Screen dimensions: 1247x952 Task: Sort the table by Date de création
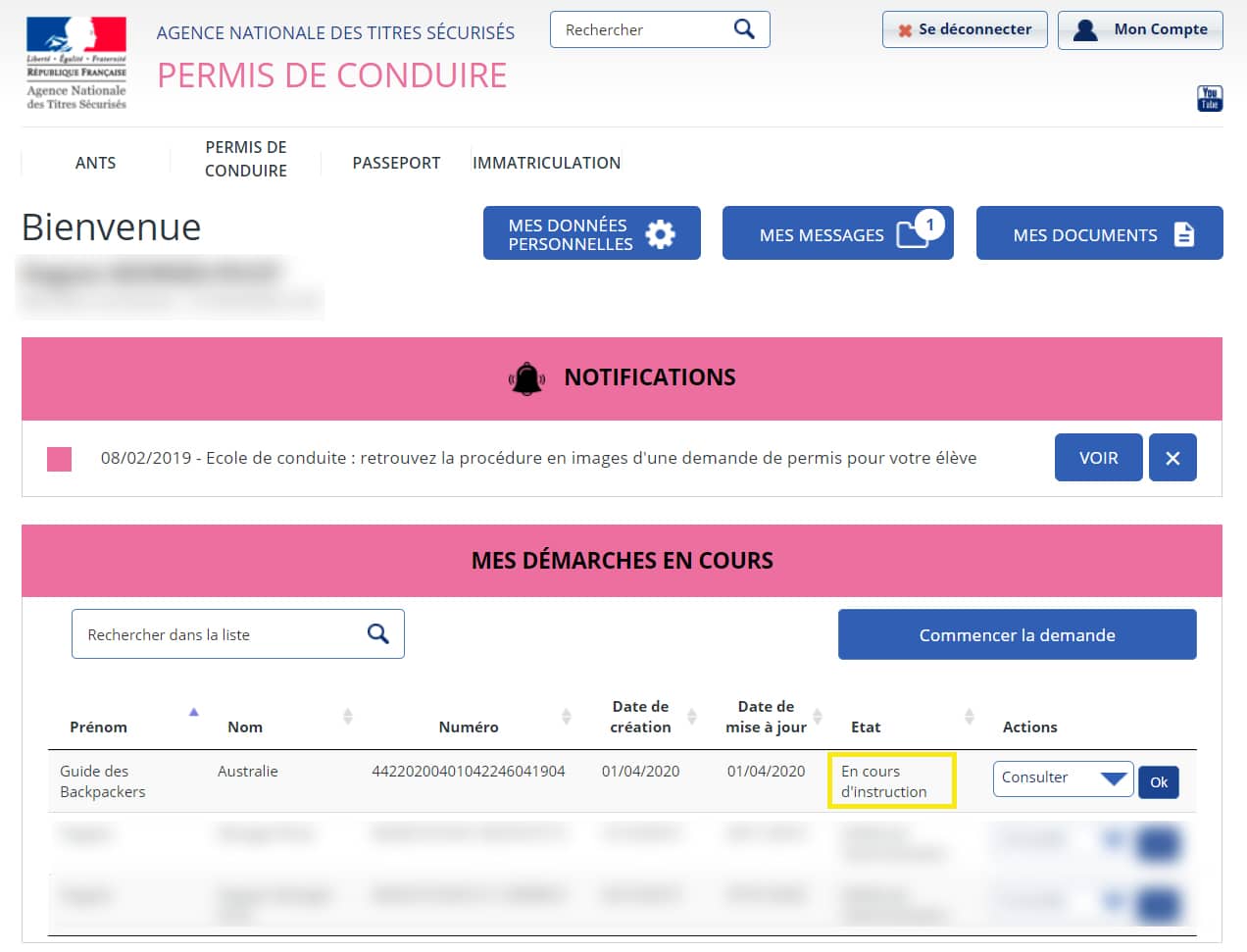691,717
